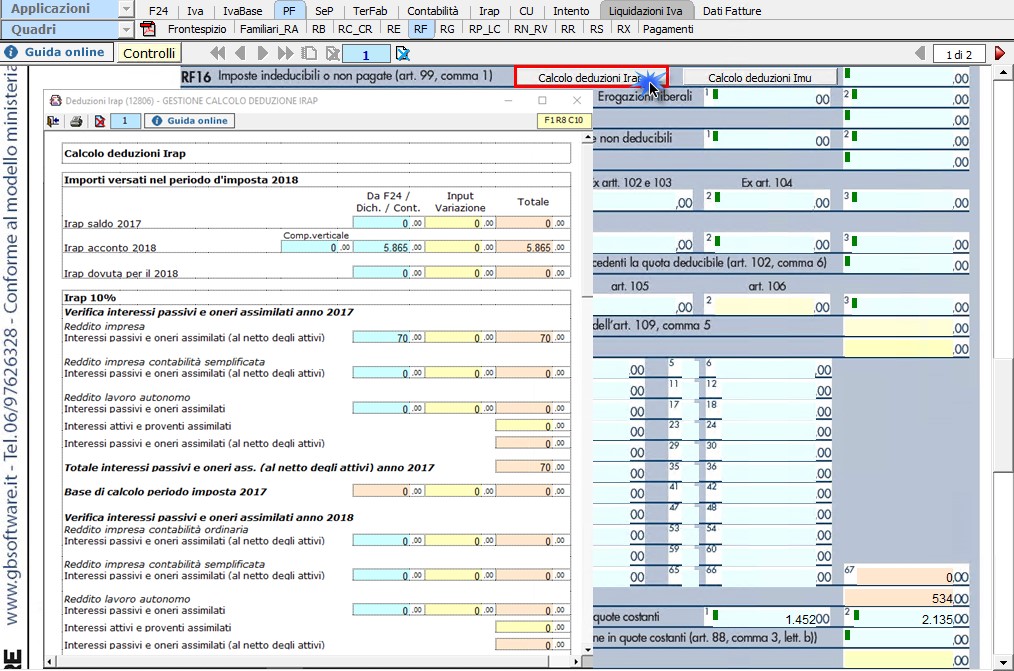Click the 'Calcolo deduzioni Irap' heading in popup
1014x671 pixels.
pyautogui.click(x=125, y=153)
